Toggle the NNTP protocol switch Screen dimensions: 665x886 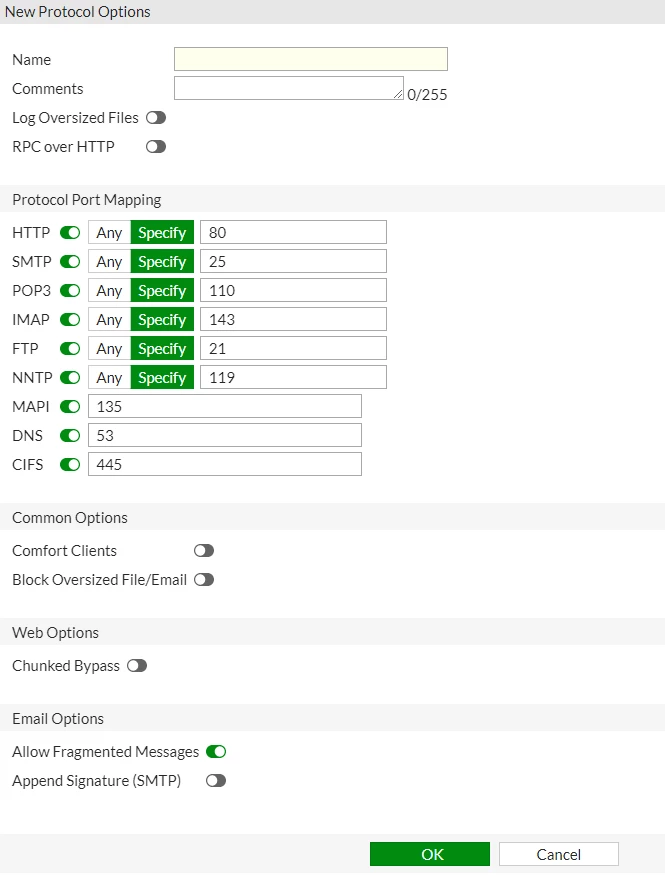coord(70,377)
